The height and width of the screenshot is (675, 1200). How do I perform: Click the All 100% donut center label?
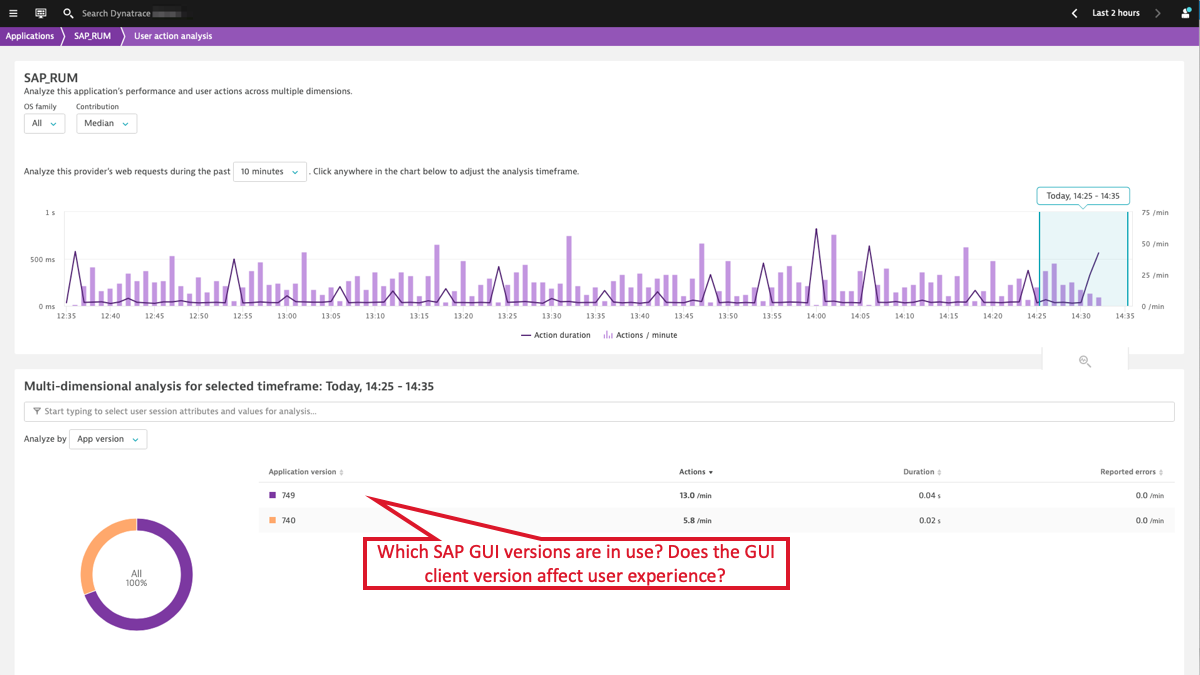click(136, 578)
